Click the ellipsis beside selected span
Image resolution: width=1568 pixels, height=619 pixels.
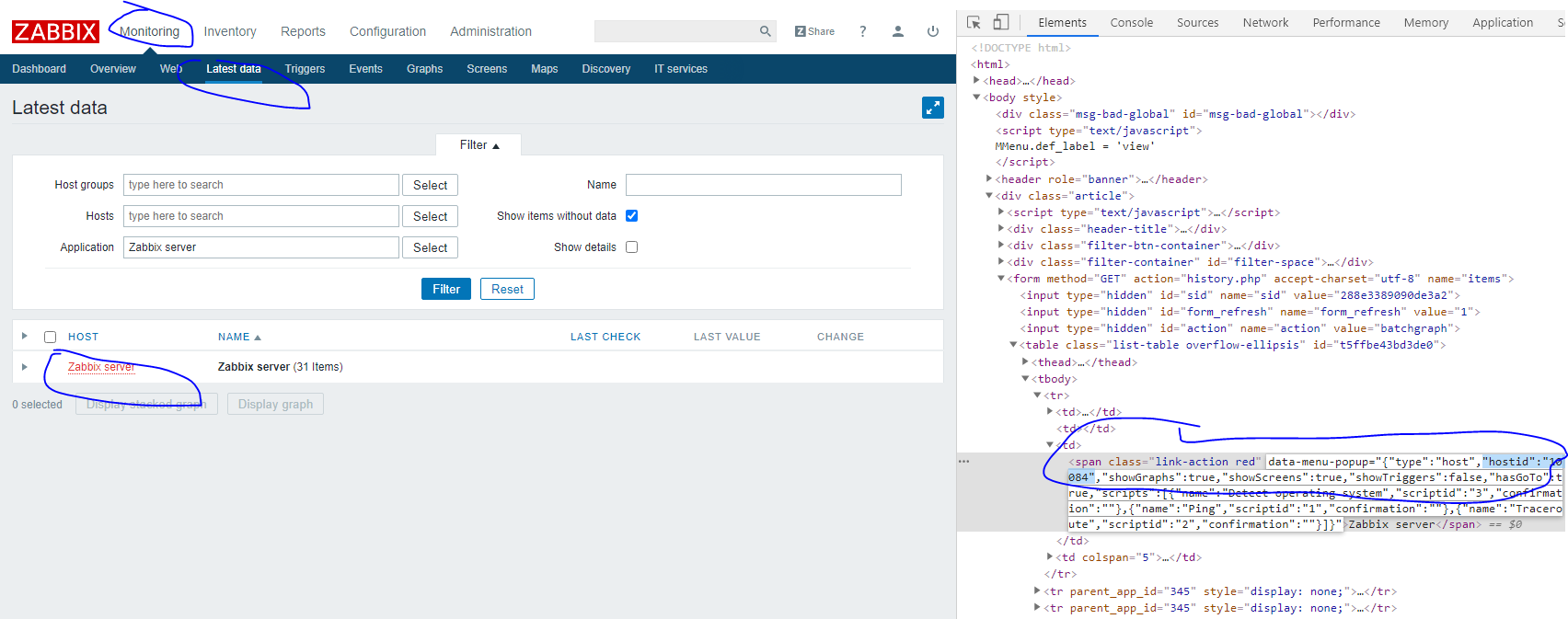point(963,462)
